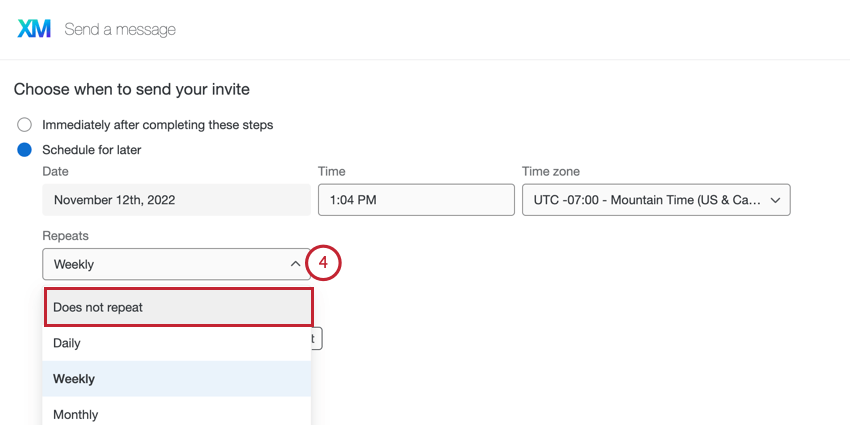850x425 pixels.
Task: Choose the highlighted Weekly list option
Action: (x=176, y=379)
